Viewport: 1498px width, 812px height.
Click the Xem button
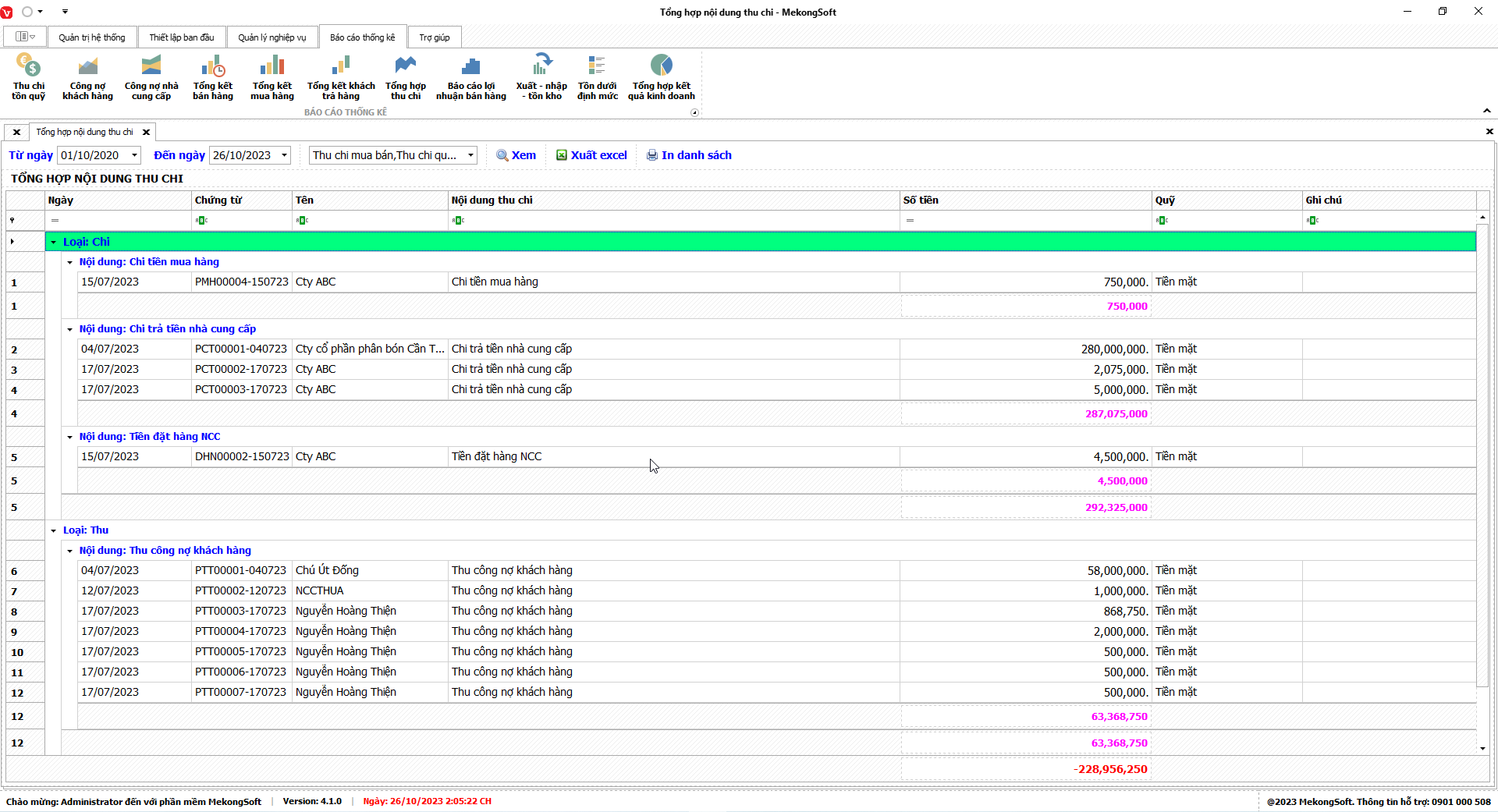(x=516, y=155)
